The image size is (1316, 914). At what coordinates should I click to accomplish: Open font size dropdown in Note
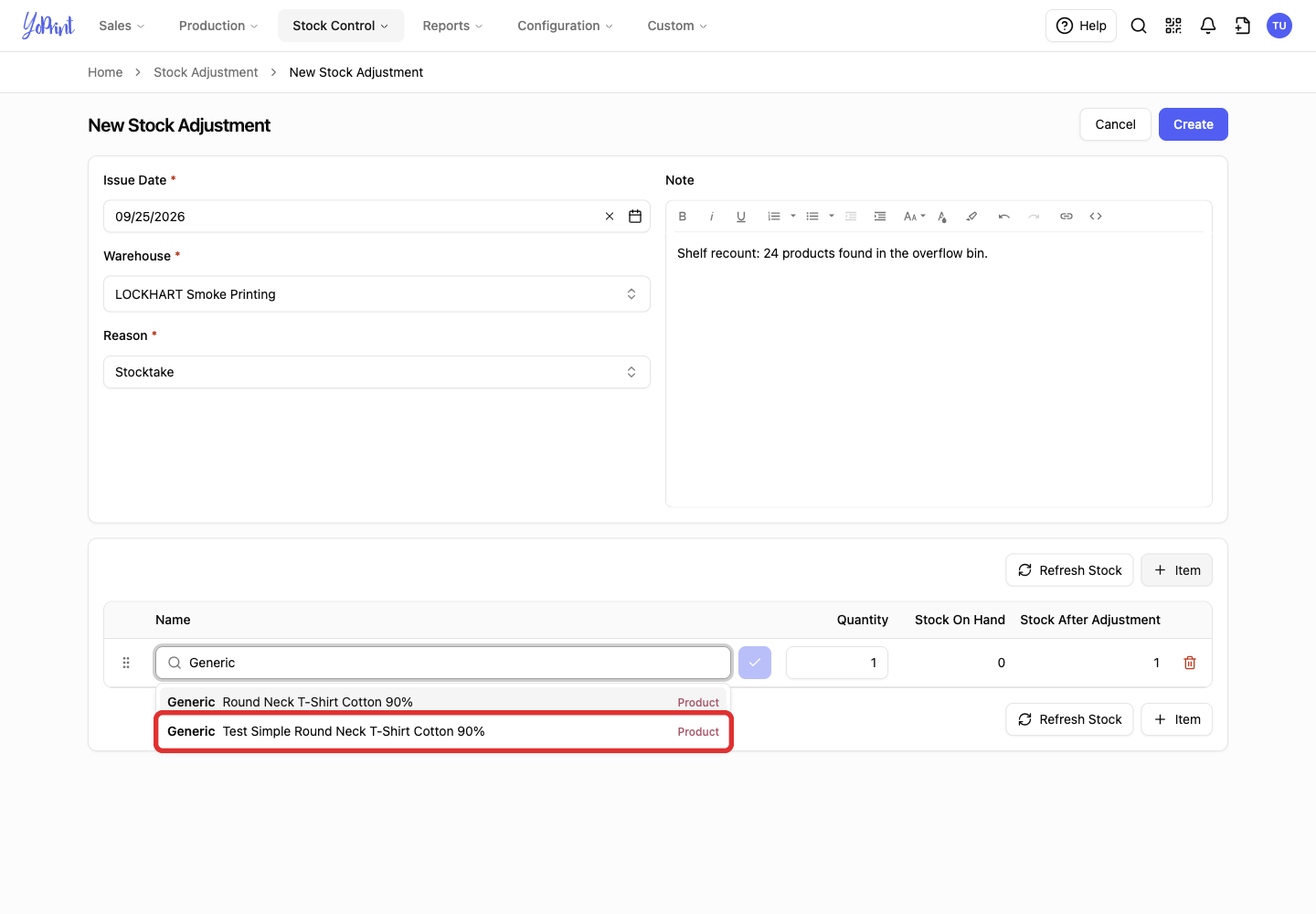[x=914, y=217]
